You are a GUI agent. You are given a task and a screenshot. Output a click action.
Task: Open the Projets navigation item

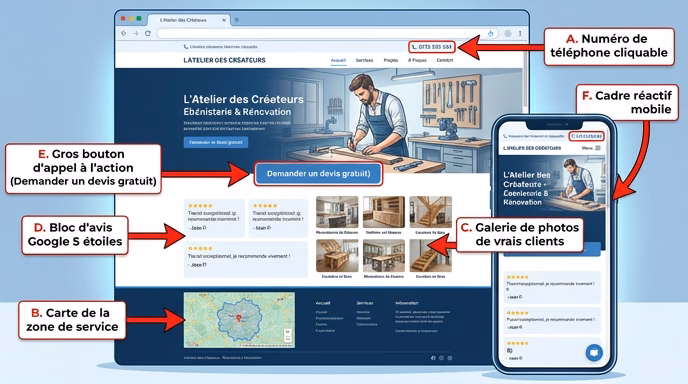(391, 61)
